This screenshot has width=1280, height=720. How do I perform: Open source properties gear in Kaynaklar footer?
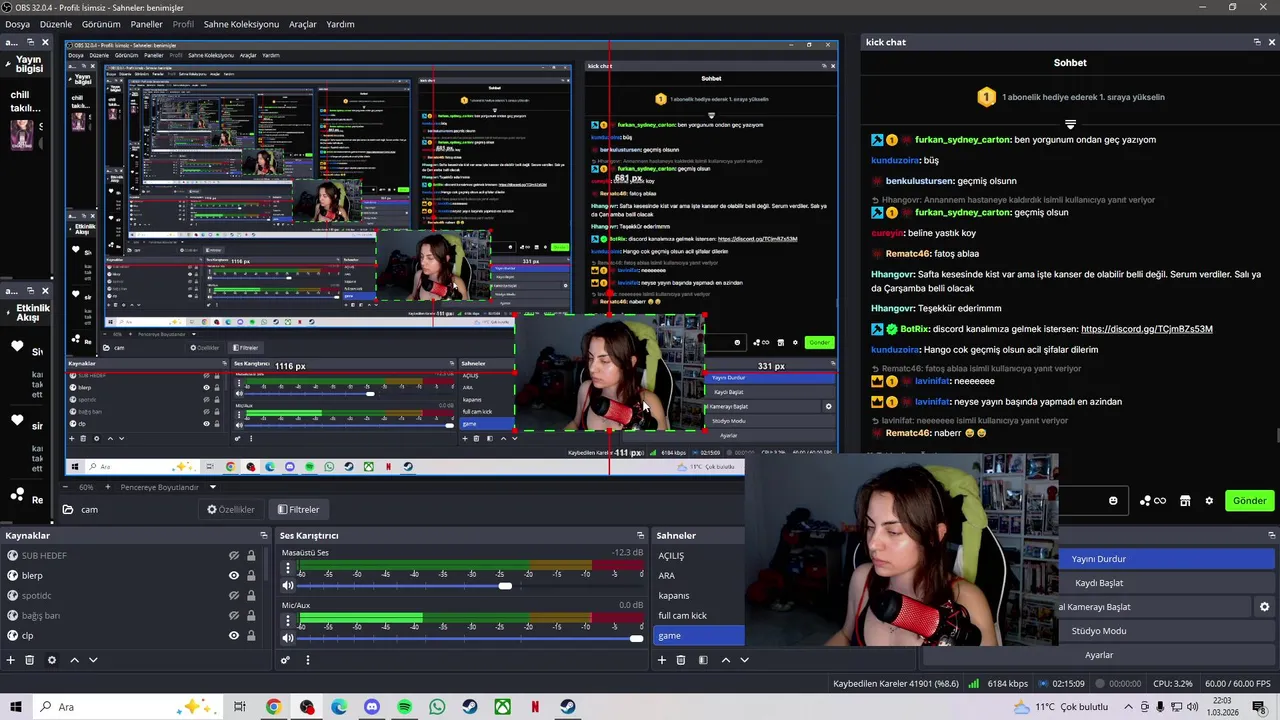click(x=52, y=660)
